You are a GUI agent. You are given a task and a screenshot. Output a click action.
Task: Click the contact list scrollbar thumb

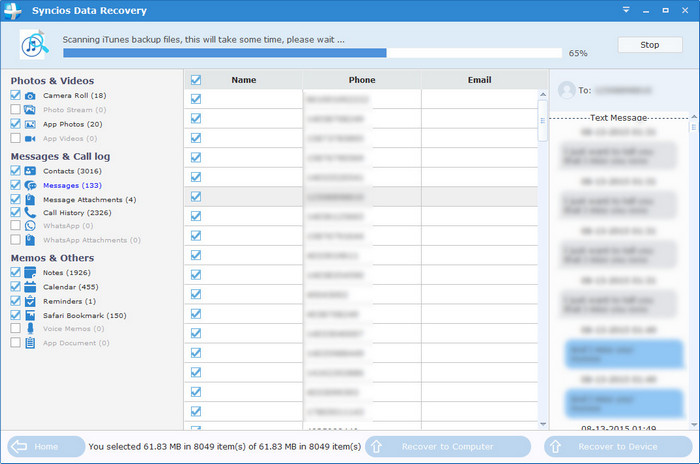(543, 121)
